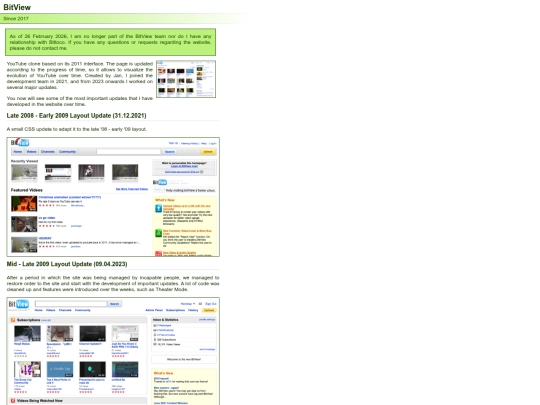Viewport: 540px width, 405px height.
Task: Open the dark thumbnail with the teal circle
Action: [93, 370]
